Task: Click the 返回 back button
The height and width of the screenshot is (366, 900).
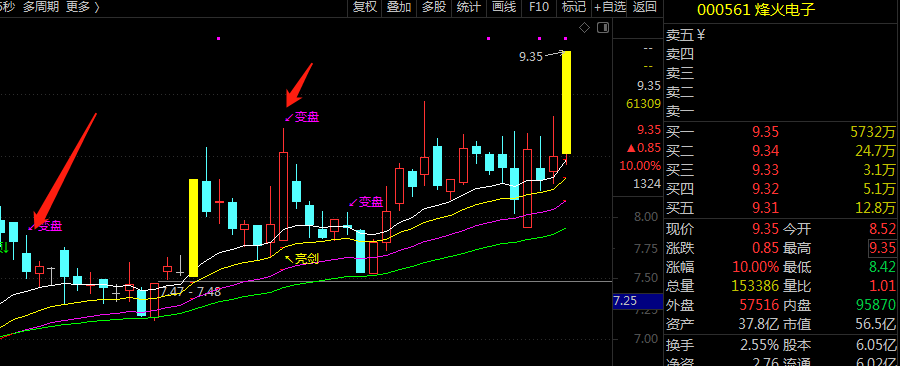Action: tap(645, 7)
